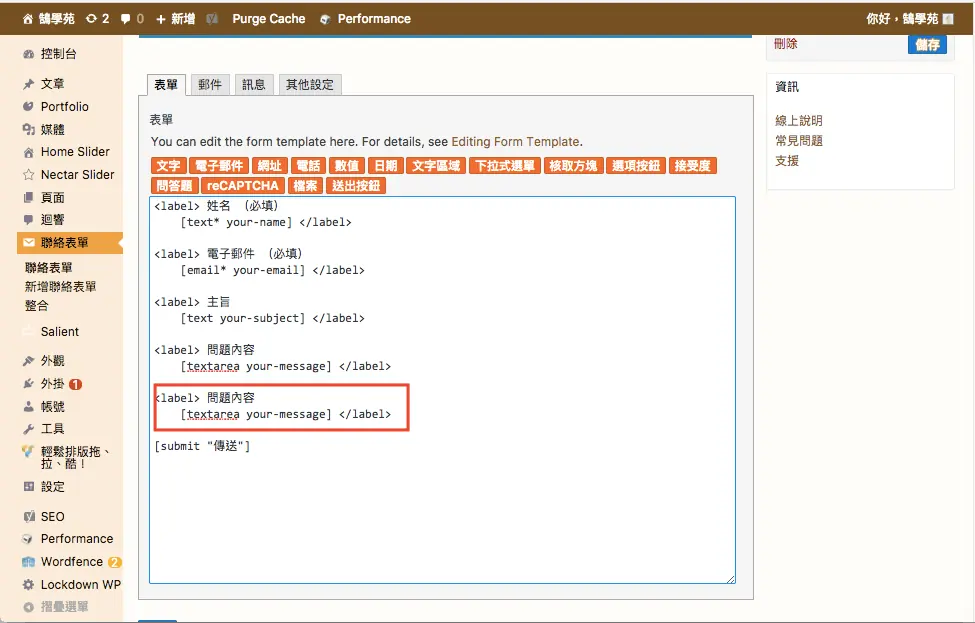This screenshot has width=975, height=623.
Task: Click the 迴響 comments icon in sidebar
Action: [x=29, y=219]
